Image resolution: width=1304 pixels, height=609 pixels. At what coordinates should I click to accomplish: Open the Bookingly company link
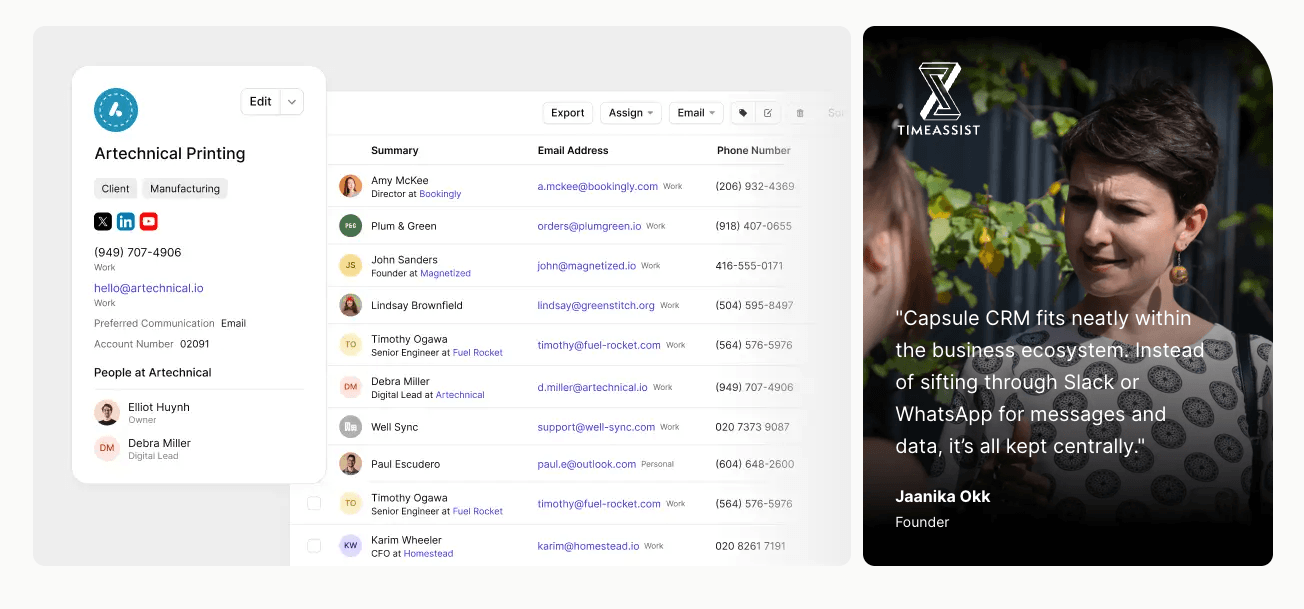pyautogui.click(x=440, y=194)
